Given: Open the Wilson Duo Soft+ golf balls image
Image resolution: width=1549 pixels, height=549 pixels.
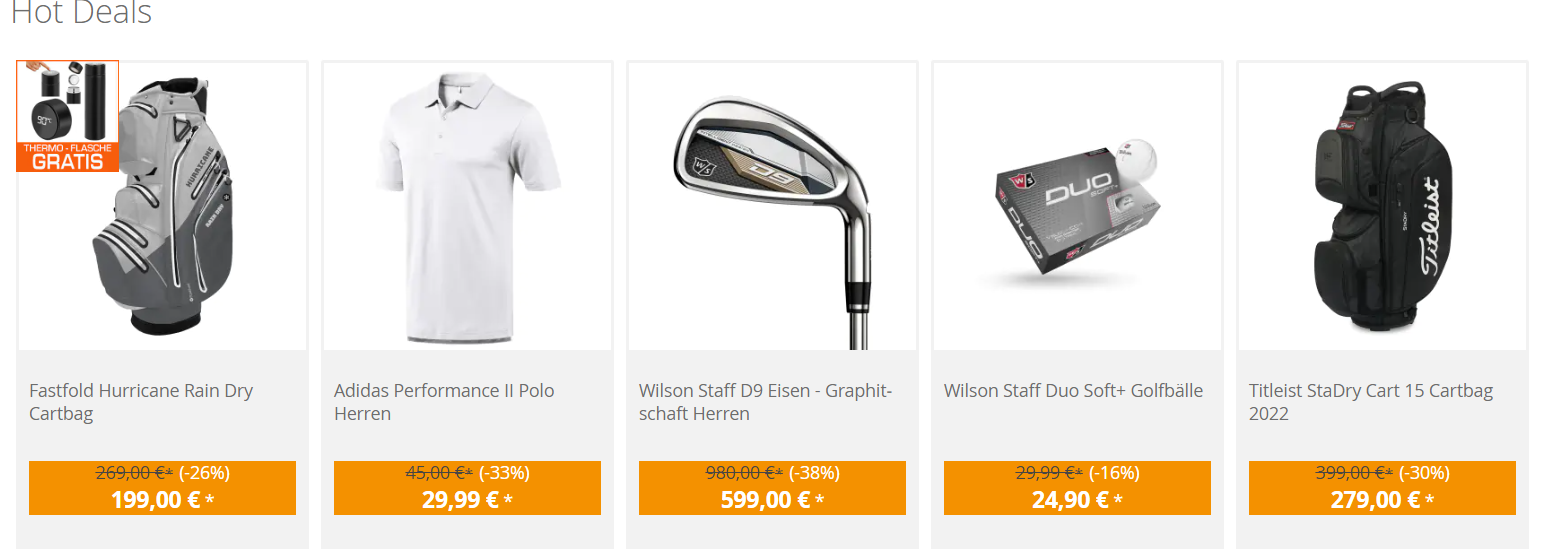Looking at the screenshot, I should click(1077, 206).
